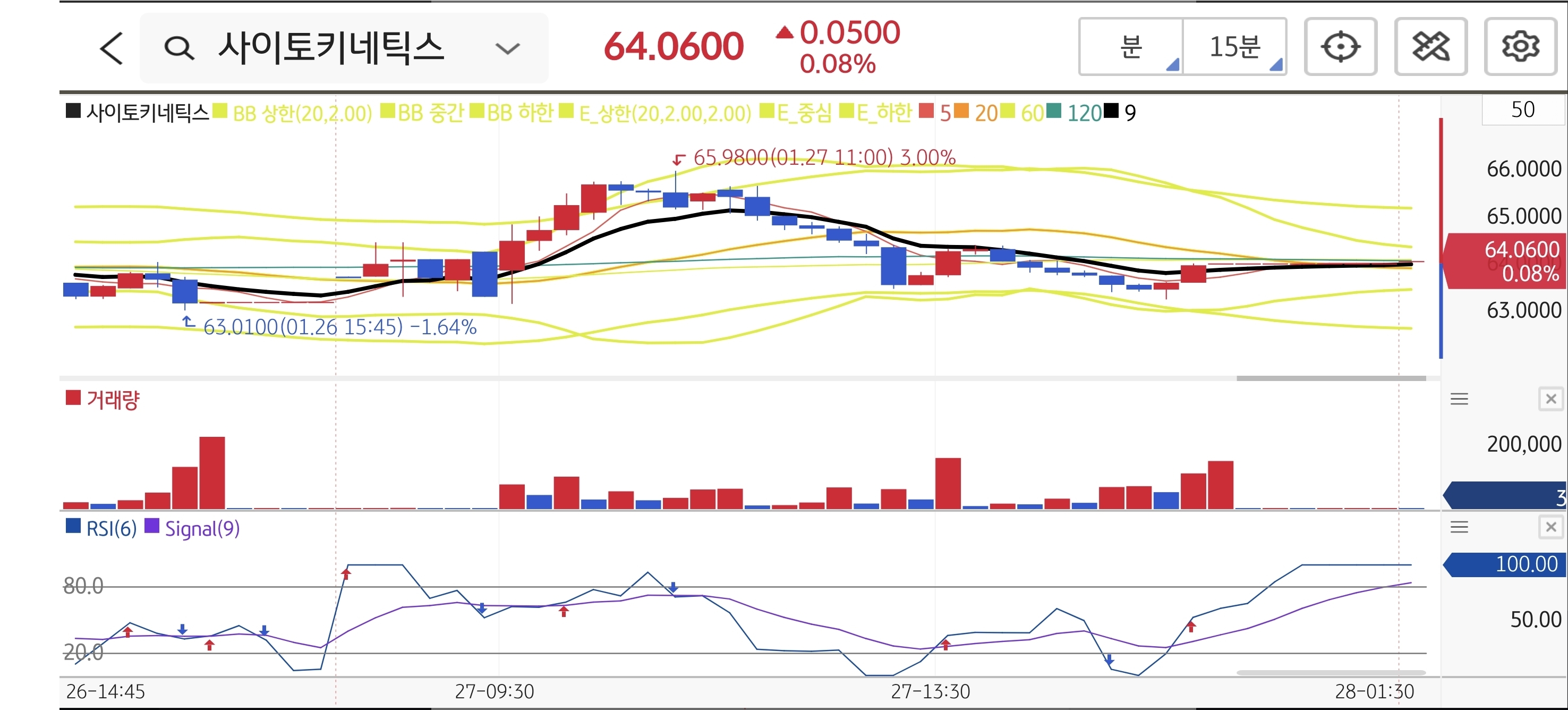Image resolution: width=1568 pixels, height=710 pixels.
Task: Open RSI panel hamburger menu
Action: click(x=1459, y=527)
